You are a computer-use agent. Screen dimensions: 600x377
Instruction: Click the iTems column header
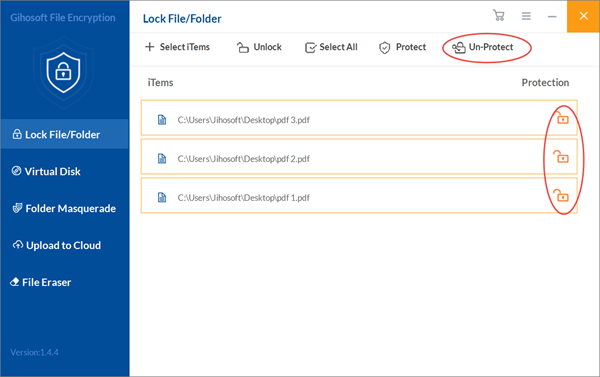(160, 83)
